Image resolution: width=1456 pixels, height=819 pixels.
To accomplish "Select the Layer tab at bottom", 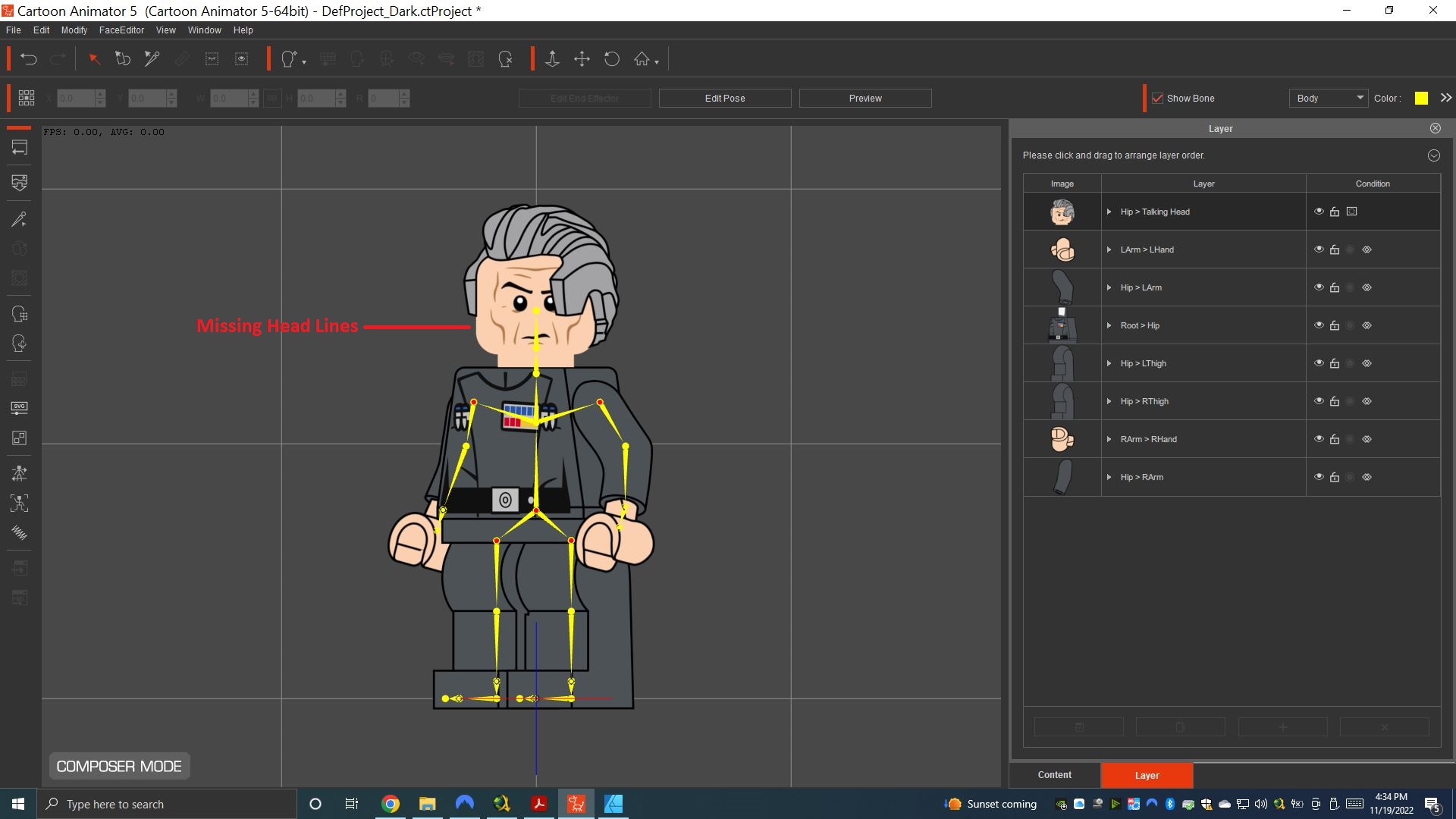I will [1147, 775].
